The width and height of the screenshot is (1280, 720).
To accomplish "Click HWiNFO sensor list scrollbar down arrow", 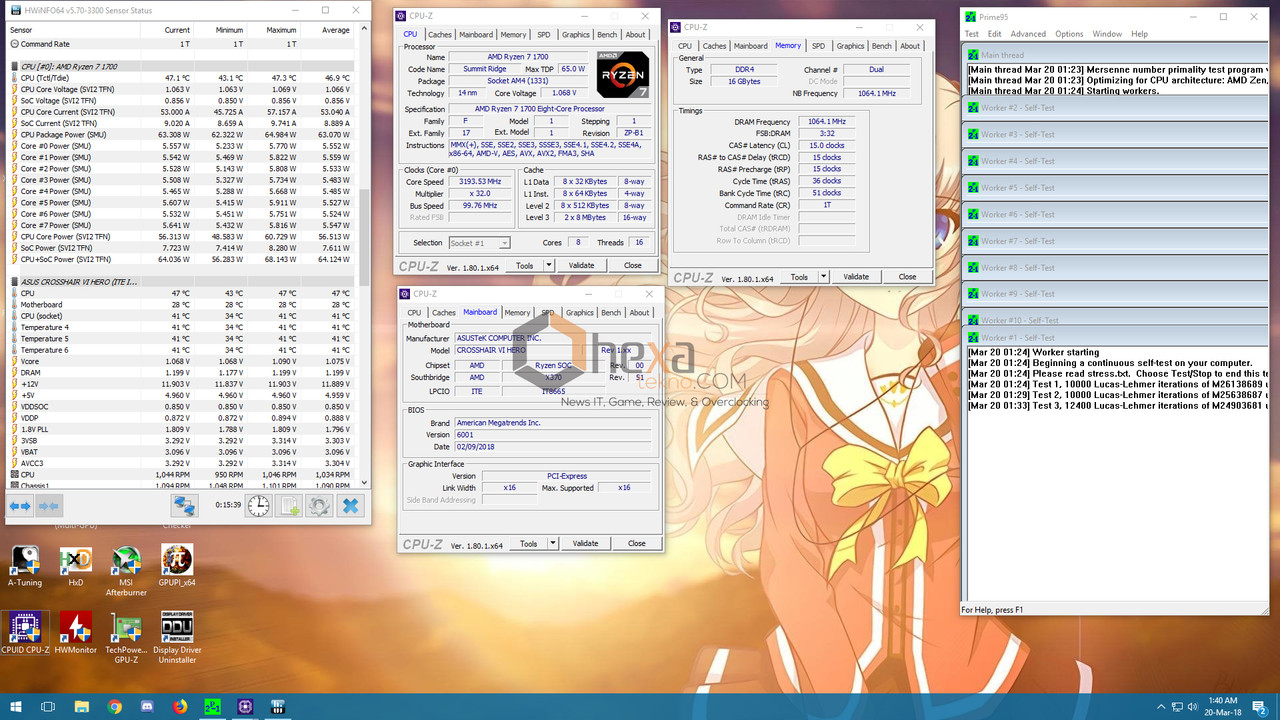I will point(365,484).
